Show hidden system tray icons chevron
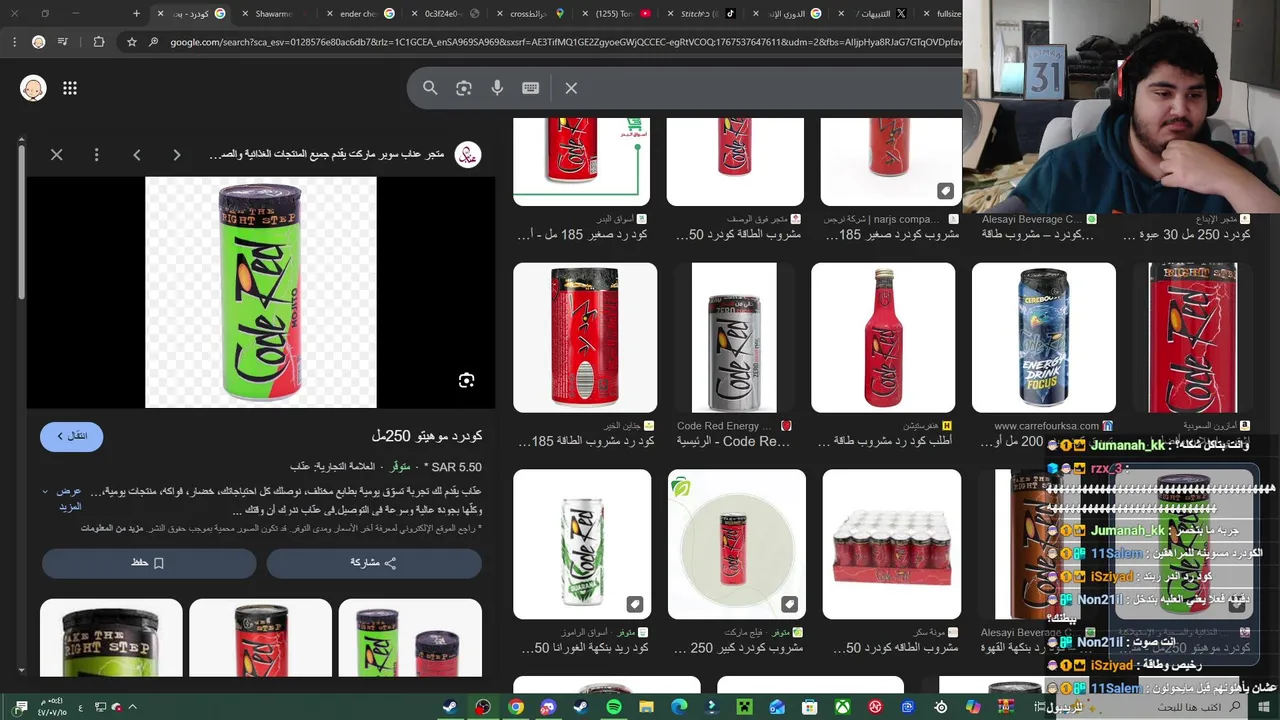The width and height of the screenshot is (1280, 720). [132, 707]
